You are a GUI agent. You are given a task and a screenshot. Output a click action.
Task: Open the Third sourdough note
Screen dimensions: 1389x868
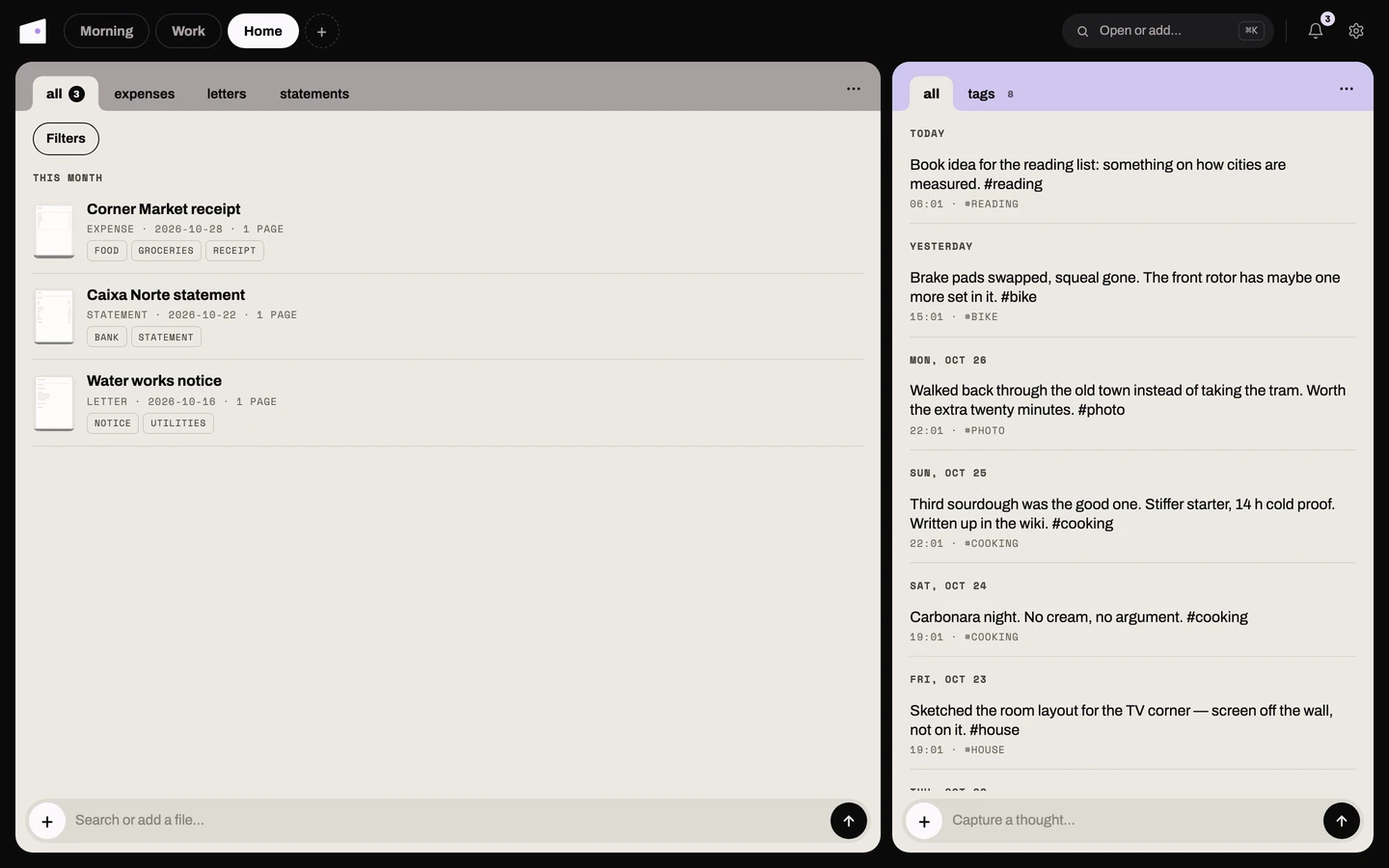tap(1132, 524)
